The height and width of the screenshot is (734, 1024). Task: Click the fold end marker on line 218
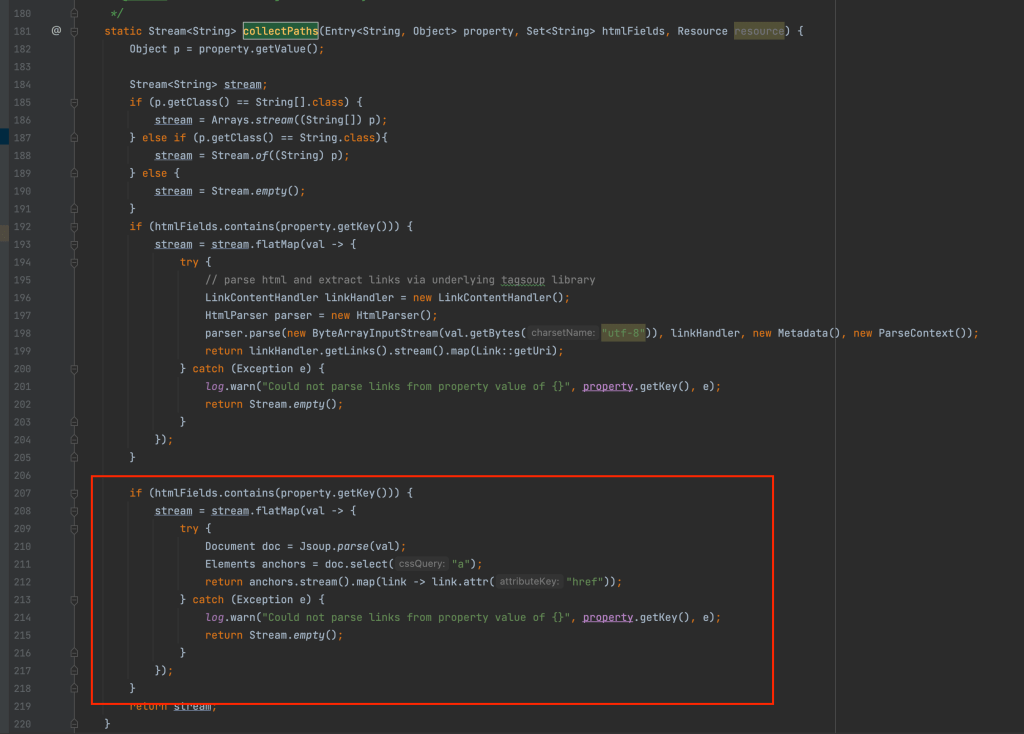[x=74, y=688]
